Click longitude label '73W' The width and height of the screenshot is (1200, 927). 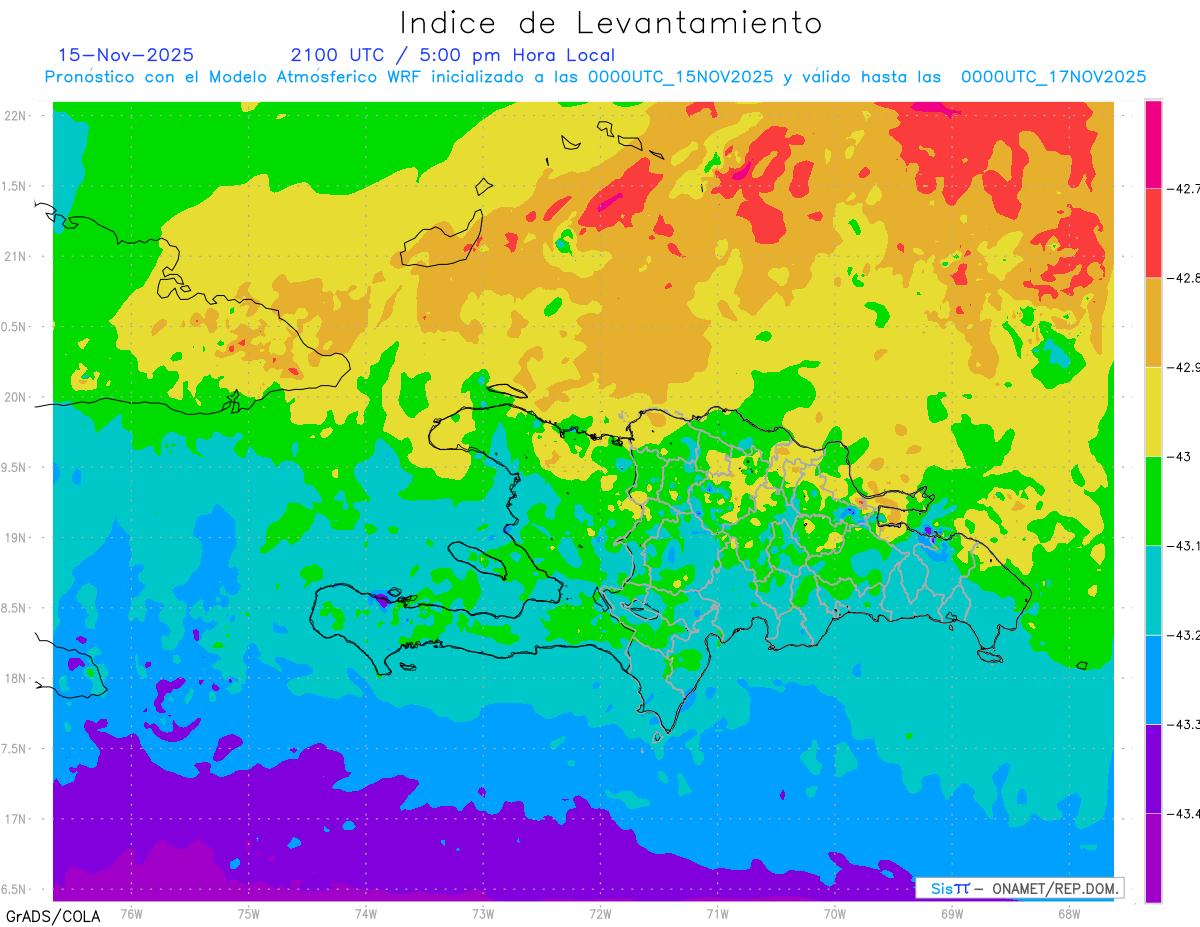click(483, 913)
